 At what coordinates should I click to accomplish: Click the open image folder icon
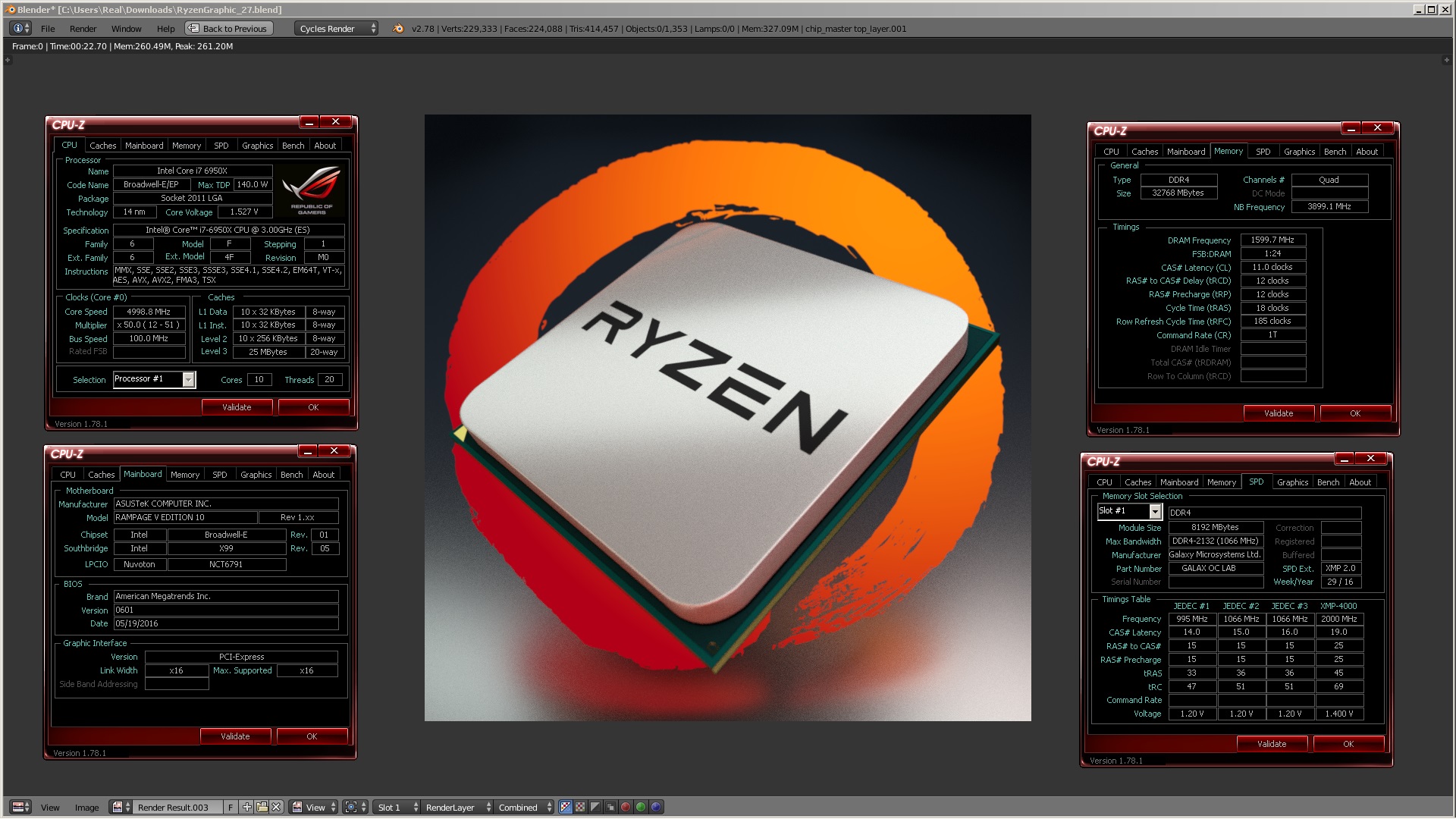(x=262, y=807)
